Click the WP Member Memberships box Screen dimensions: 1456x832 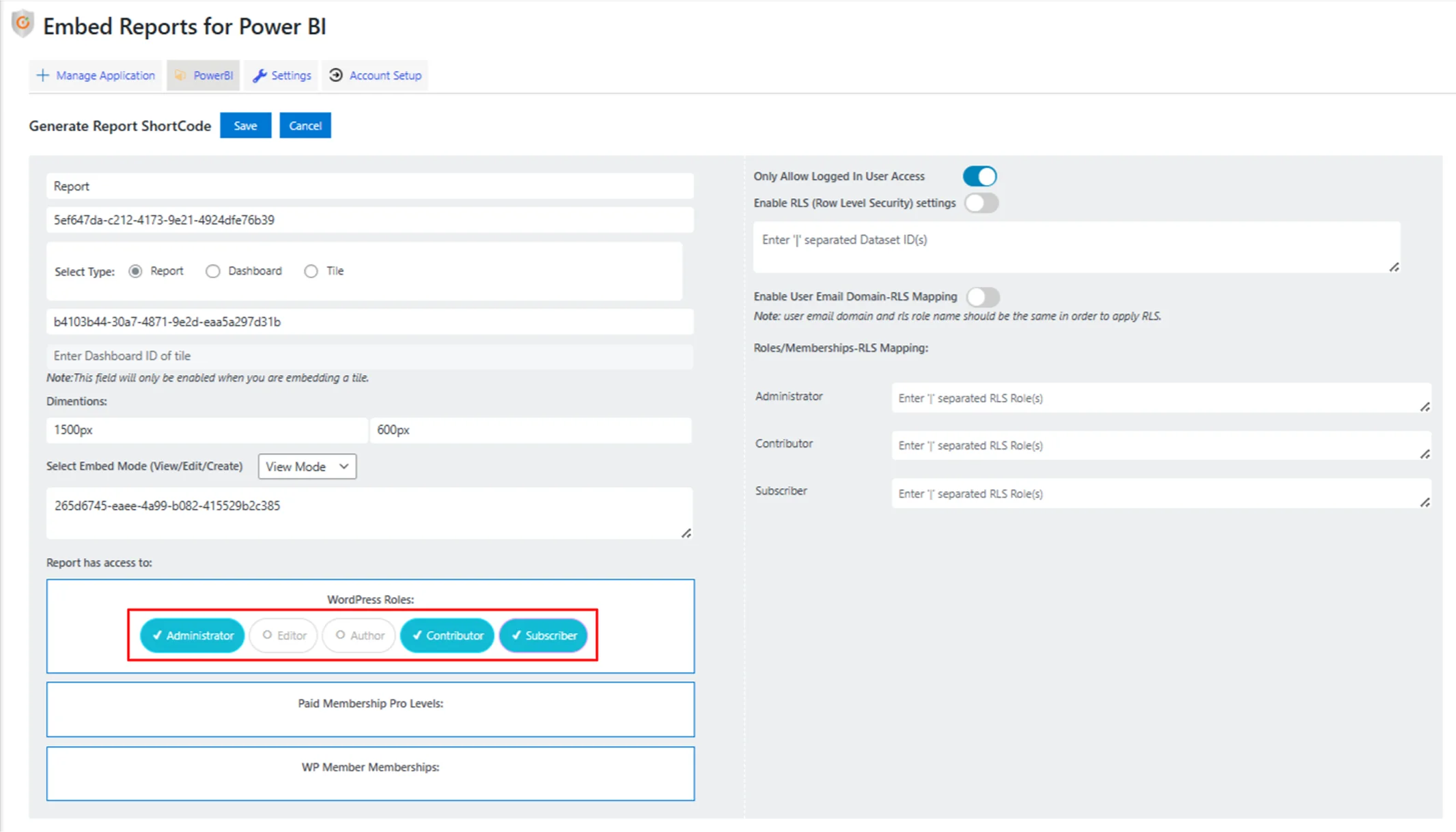coord(371,773)
